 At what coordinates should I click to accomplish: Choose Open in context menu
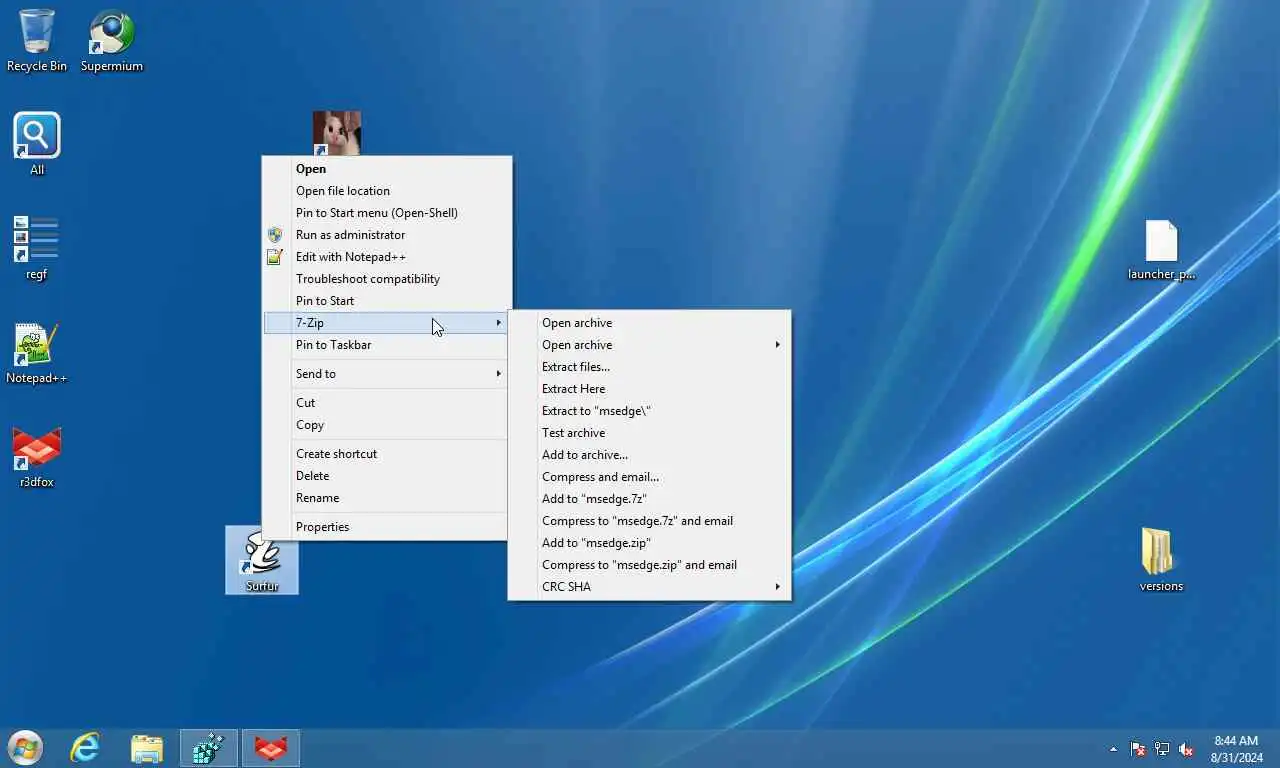386,169
